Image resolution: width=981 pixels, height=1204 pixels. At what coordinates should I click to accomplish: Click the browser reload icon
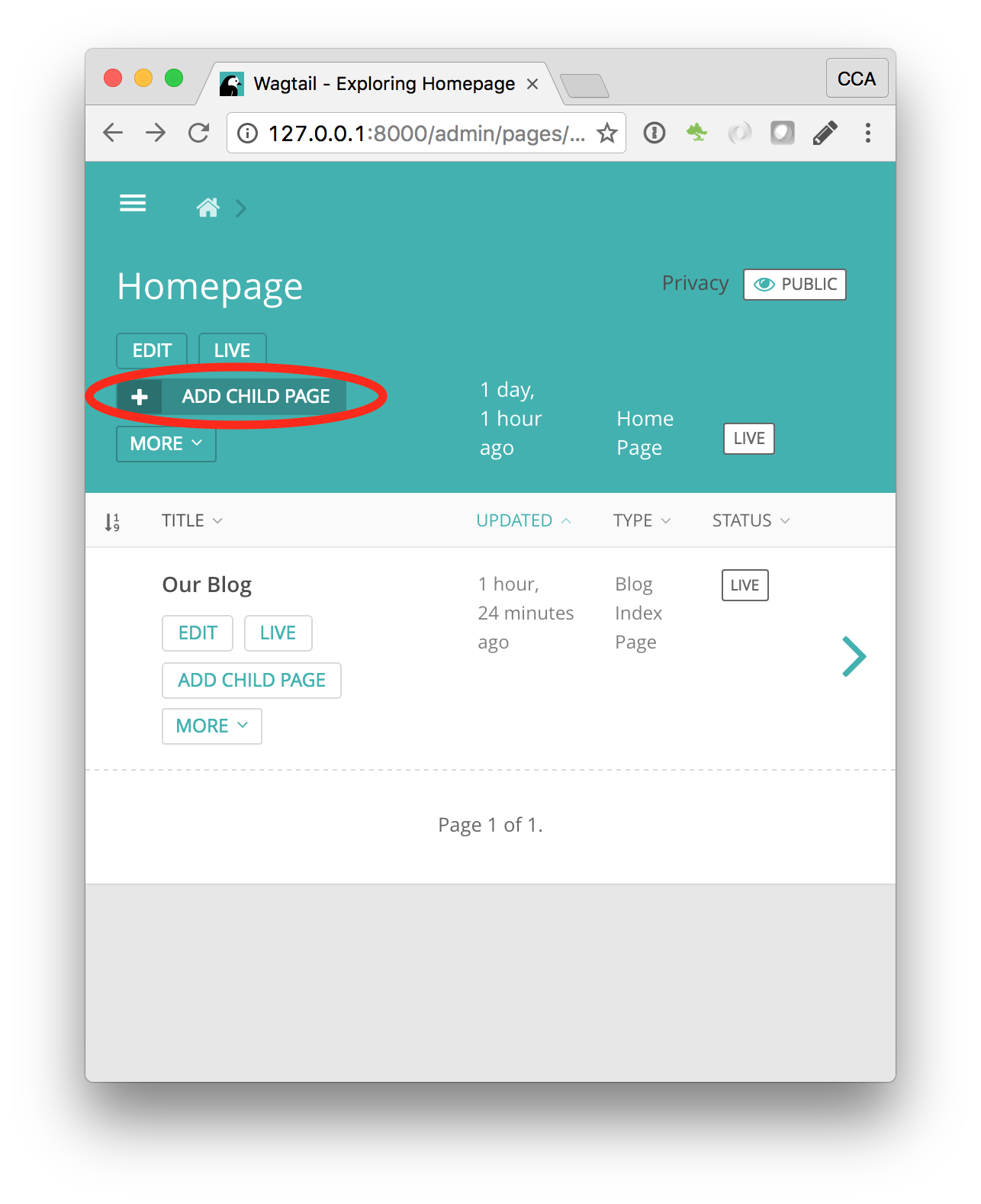[198, 134]
